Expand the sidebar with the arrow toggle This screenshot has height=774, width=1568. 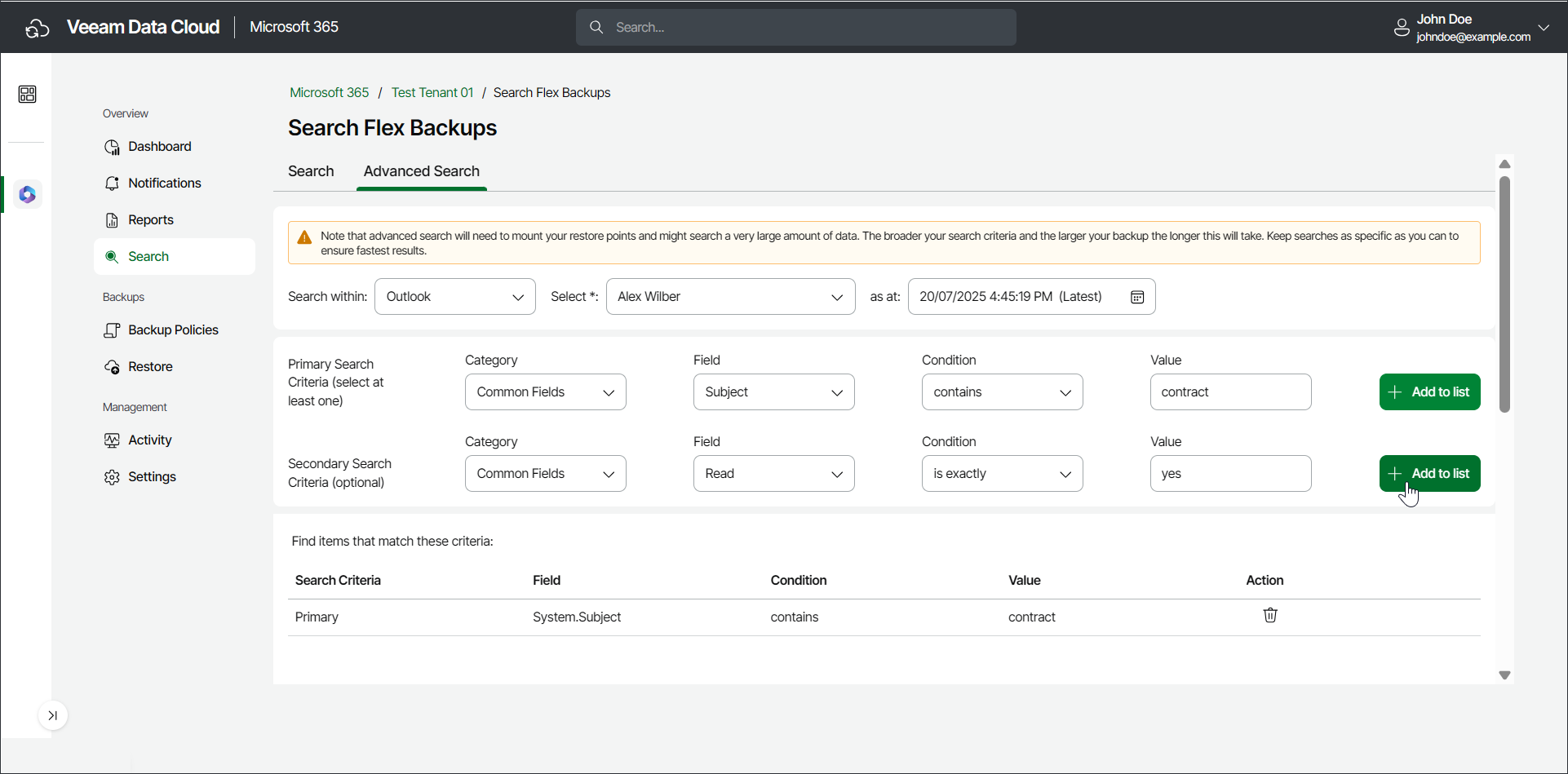pyautogui.click(x=53, y=715)
